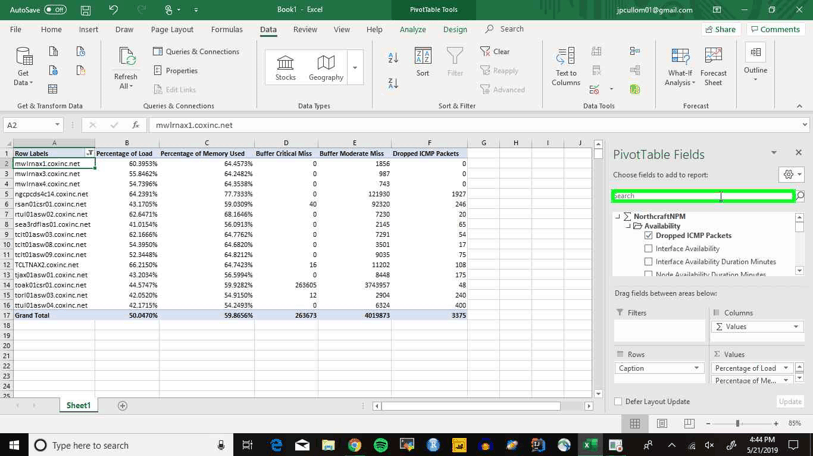Click the zoom slider handle
The width and height of the screenshot is (815, 457).
click(x=737, y=424)
